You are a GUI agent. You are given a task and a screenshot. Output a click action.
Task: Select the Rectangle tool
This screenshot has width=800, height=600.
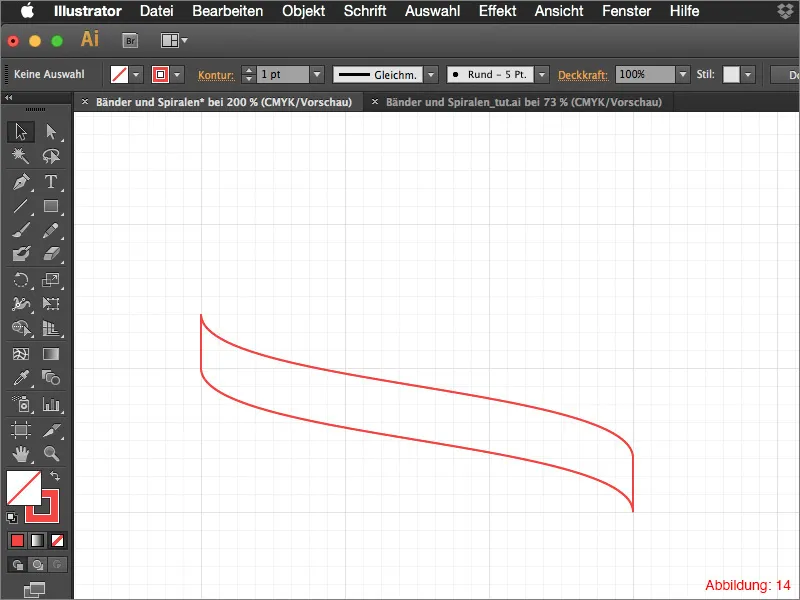(51, 206)
